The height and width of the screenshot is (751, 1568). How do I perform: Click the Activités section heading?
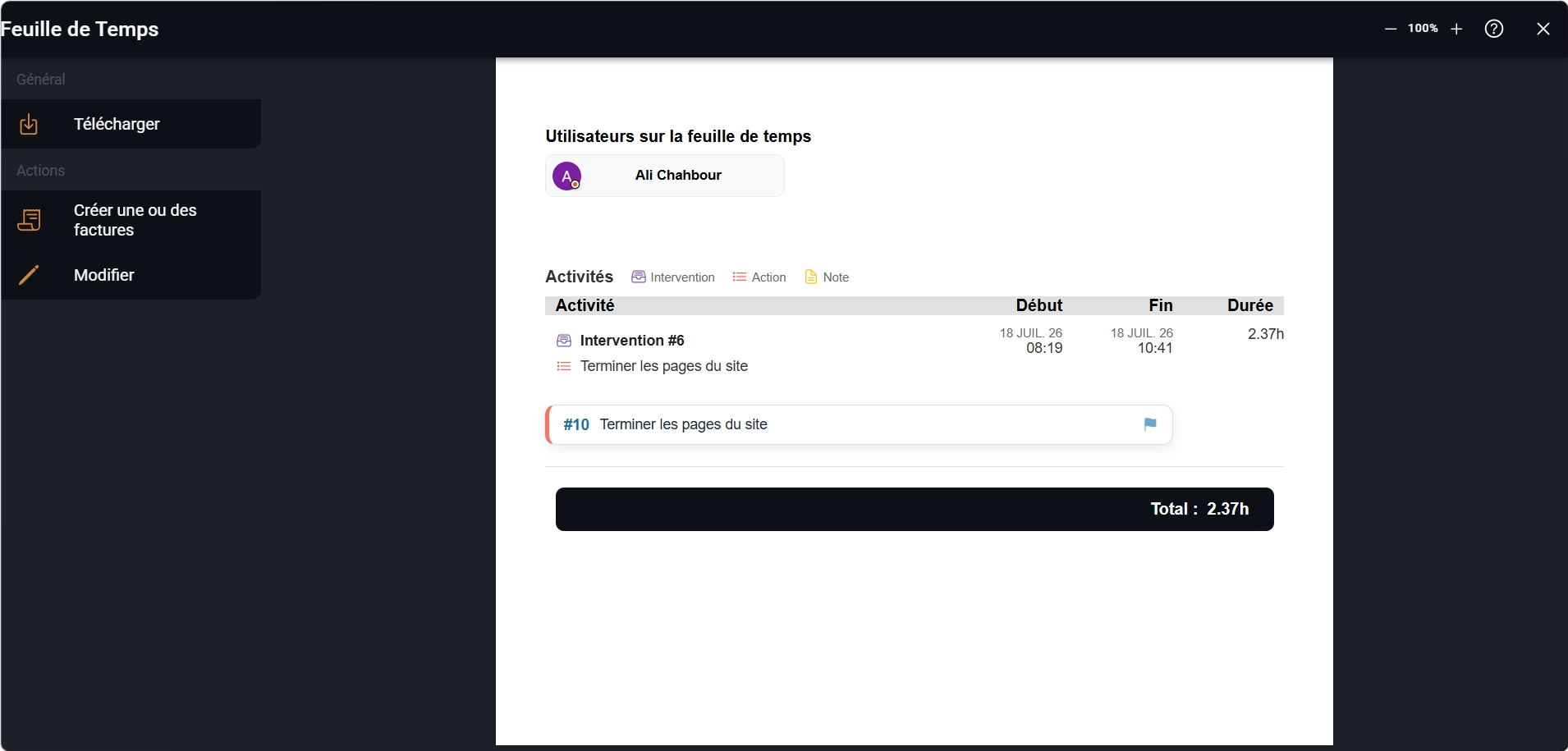pyautogui.click(x=579, y=277)
